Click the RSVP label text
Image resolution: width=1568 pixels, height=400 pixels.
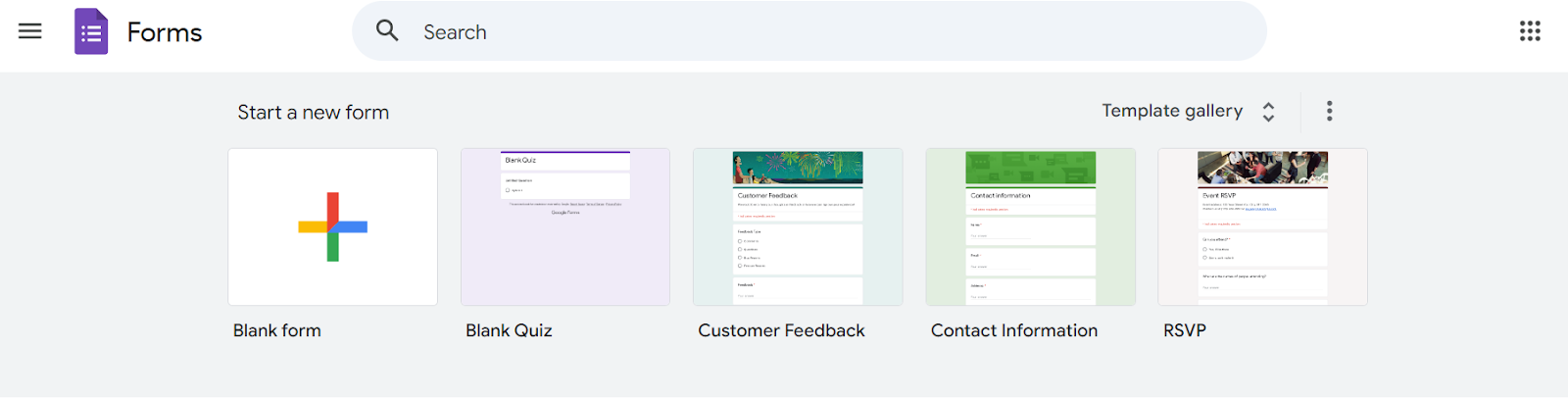pyautogui.click(x=1185, y=330)
